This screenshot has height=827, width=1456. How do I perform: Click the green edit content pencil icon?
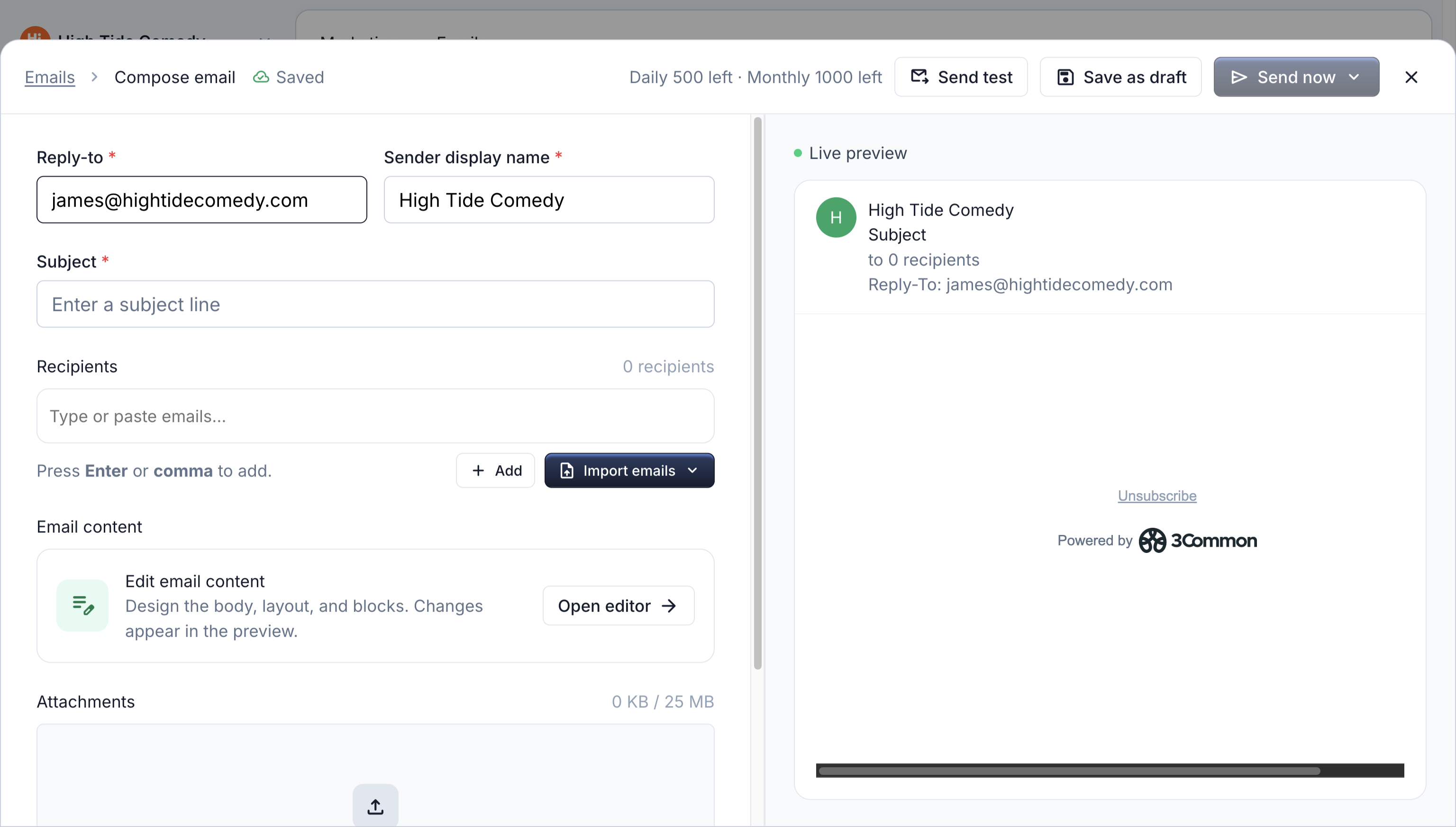coord(82,606)
